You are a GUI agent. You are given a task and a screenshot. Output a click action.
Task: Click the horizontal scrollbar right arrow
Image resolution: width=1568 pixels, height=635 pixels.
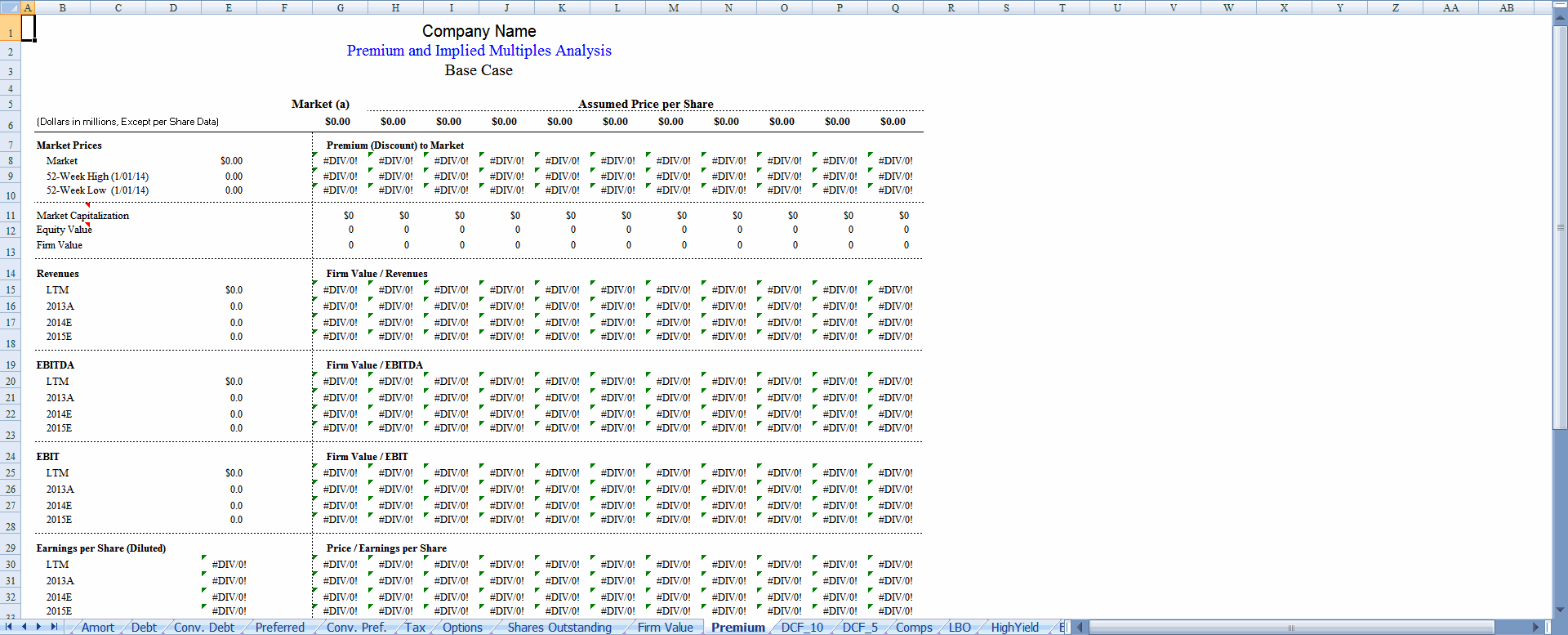coord(1535,628)
